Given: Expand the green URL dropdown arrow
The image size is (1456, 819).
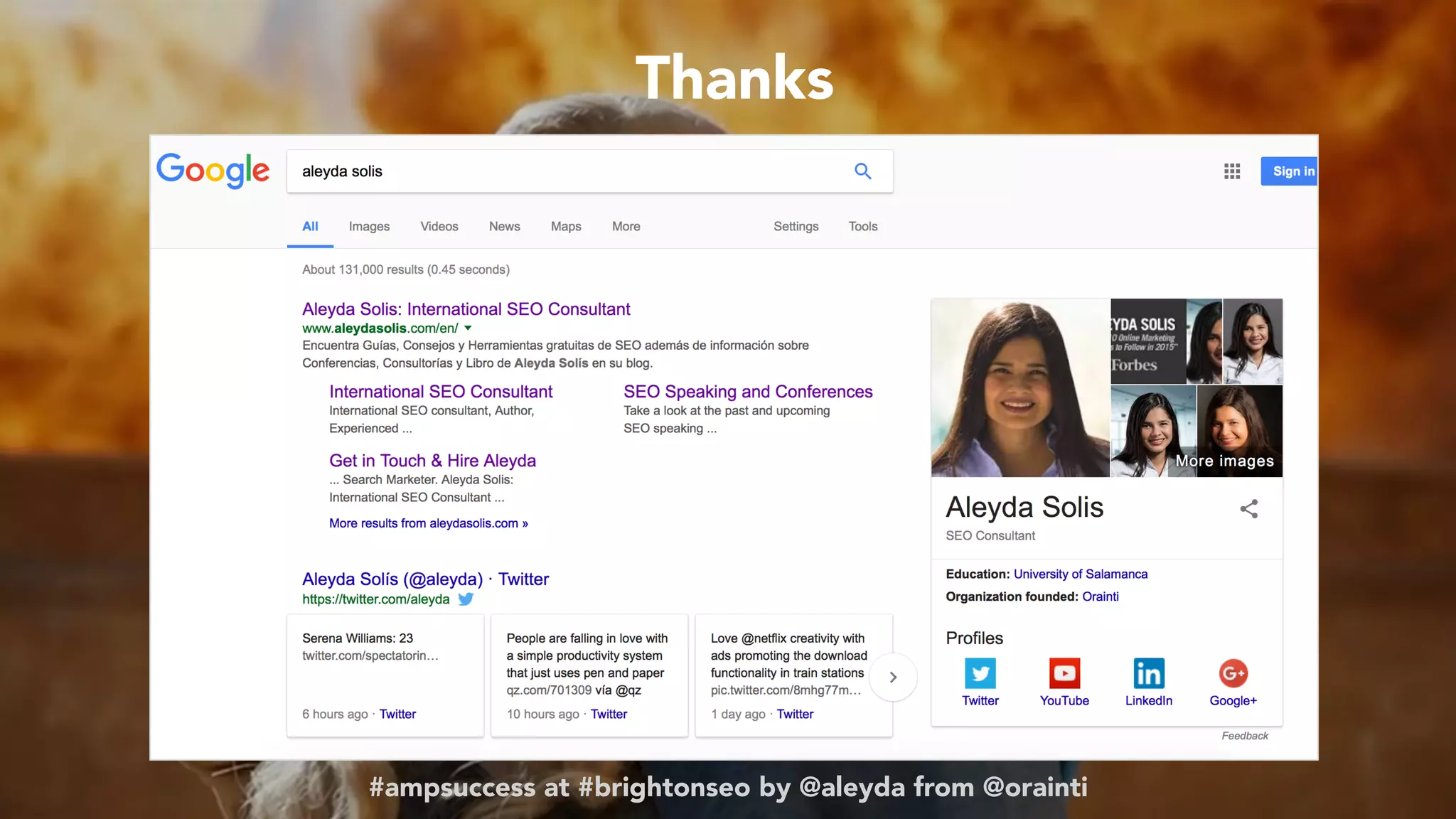Looking at the screenshot, I should pyautogui.click(x=468, y=328).
